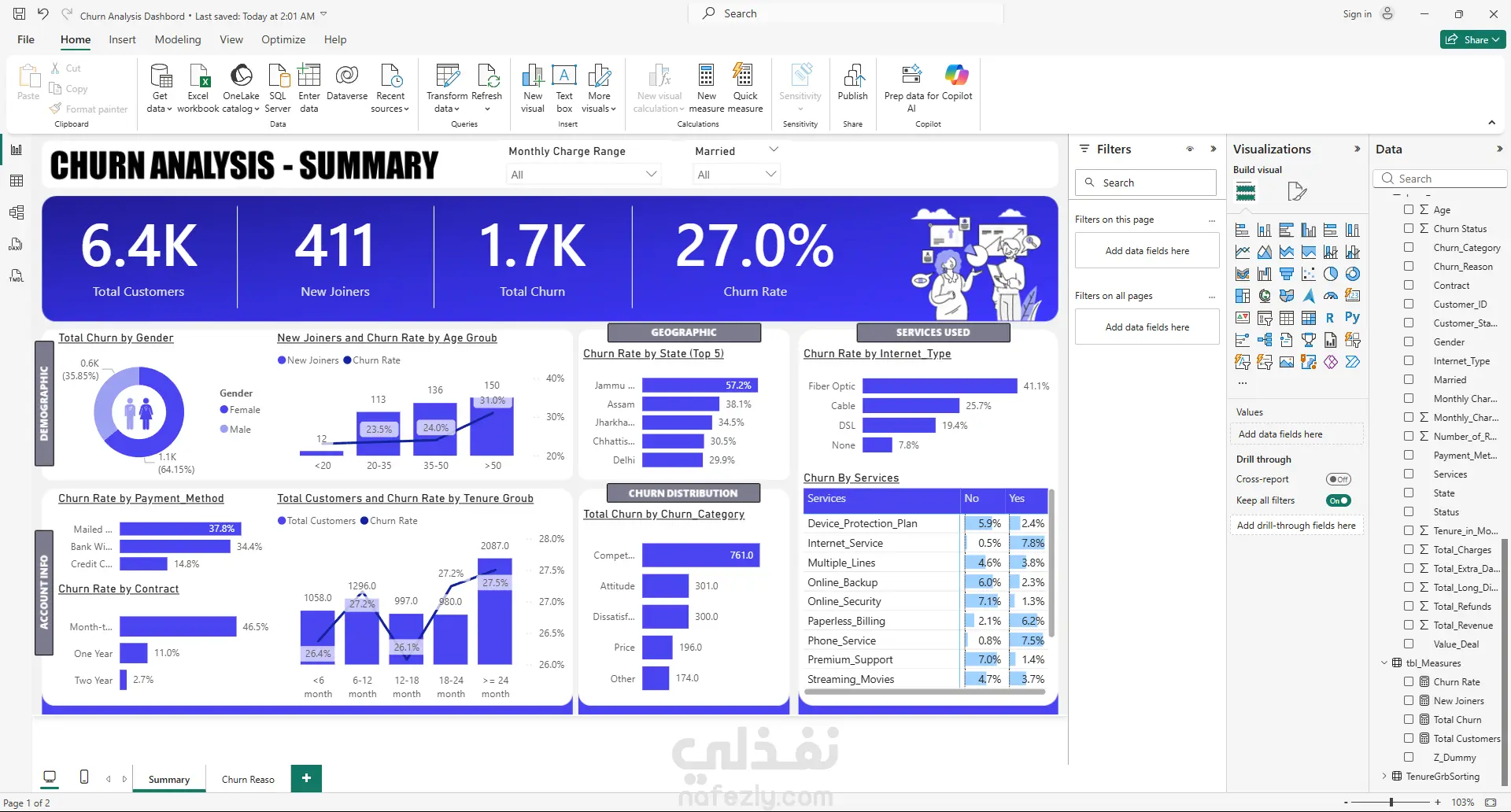Click the Undo icon
This screenshot has width=1511, height=812.
[x=43, y=14]
